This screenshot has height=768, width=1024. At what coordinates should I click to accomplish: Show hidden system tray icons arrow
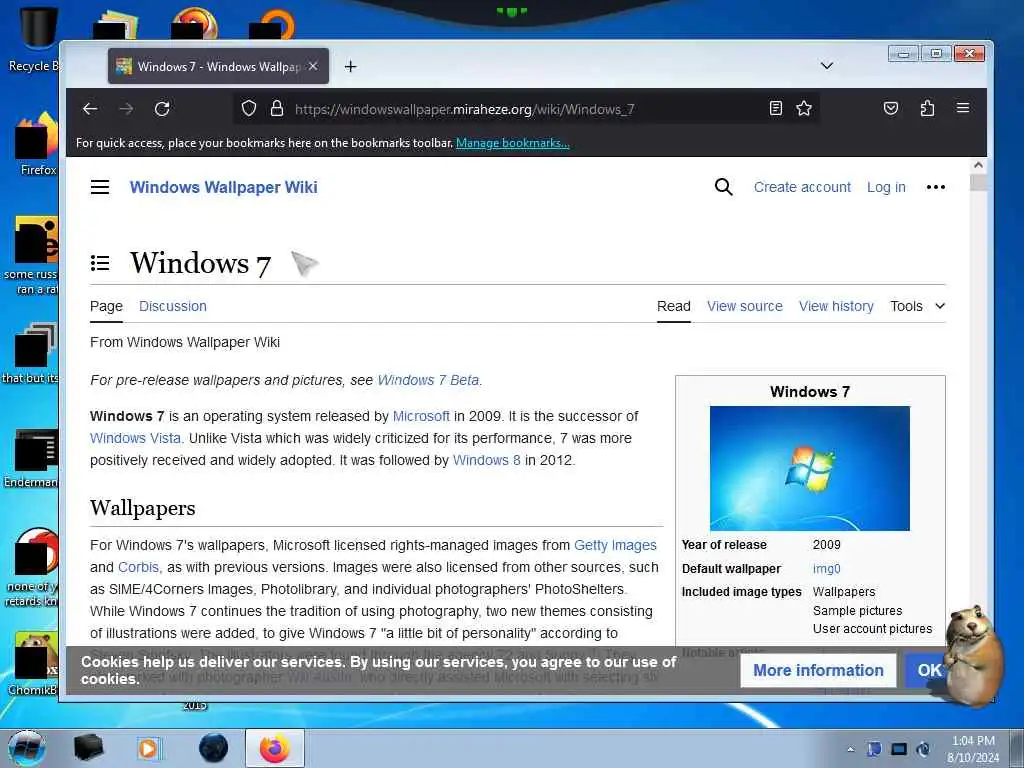[850, 750]
